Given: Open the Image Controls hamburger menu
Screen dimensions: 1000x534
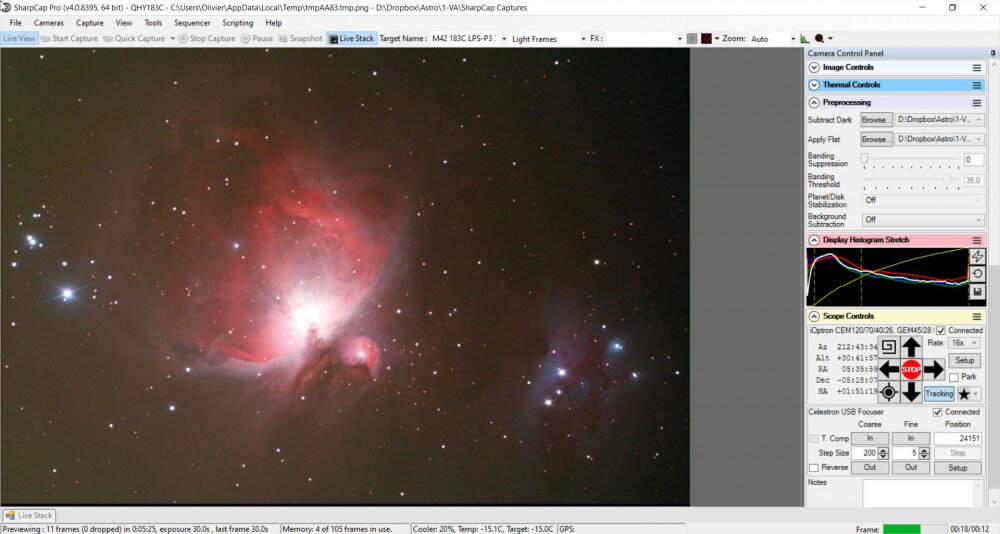Looking at the screenshot, I should 976,68.
